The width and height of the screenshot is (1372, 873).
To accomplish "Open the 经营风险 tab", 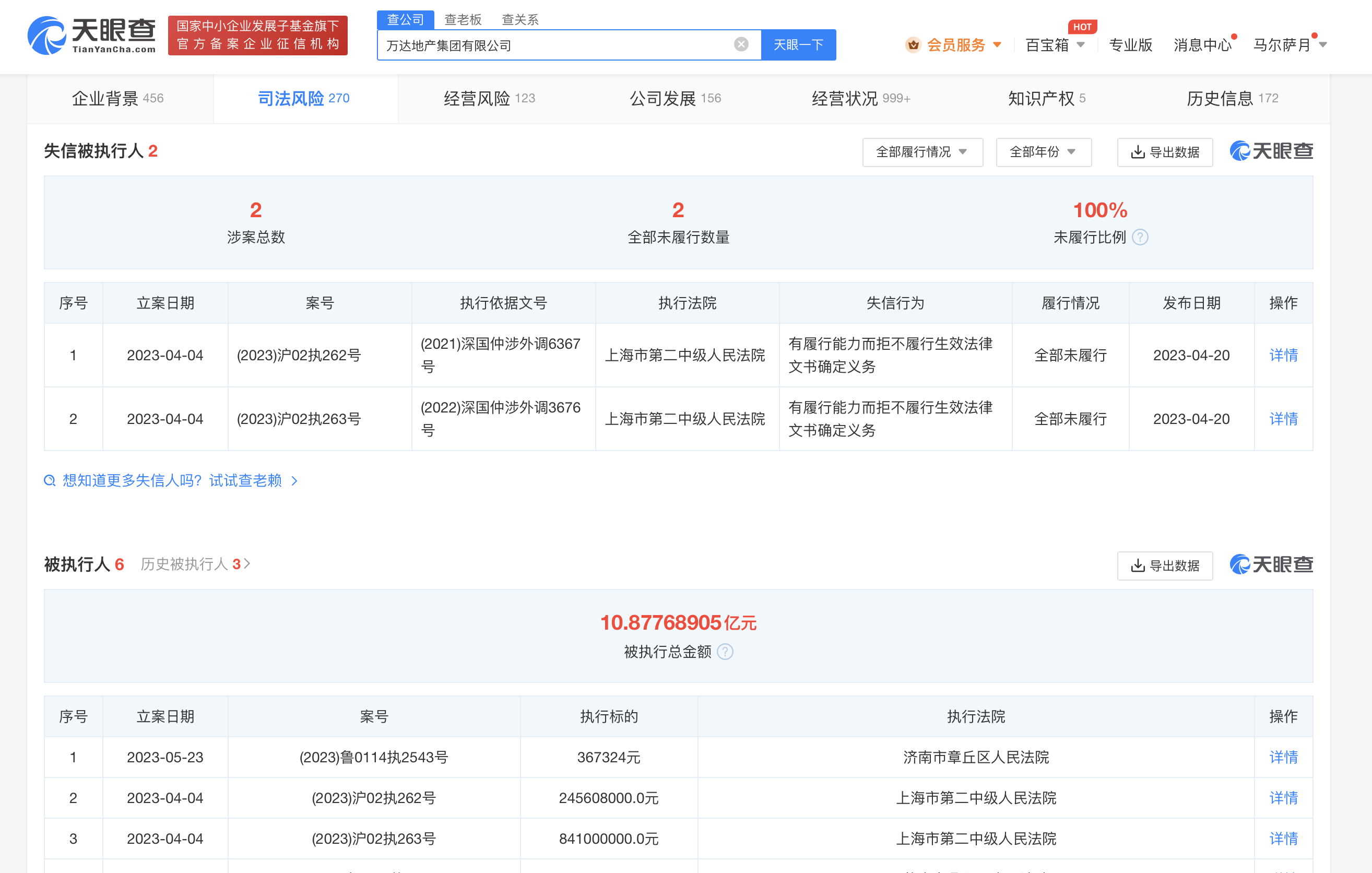I will (489, 98).
